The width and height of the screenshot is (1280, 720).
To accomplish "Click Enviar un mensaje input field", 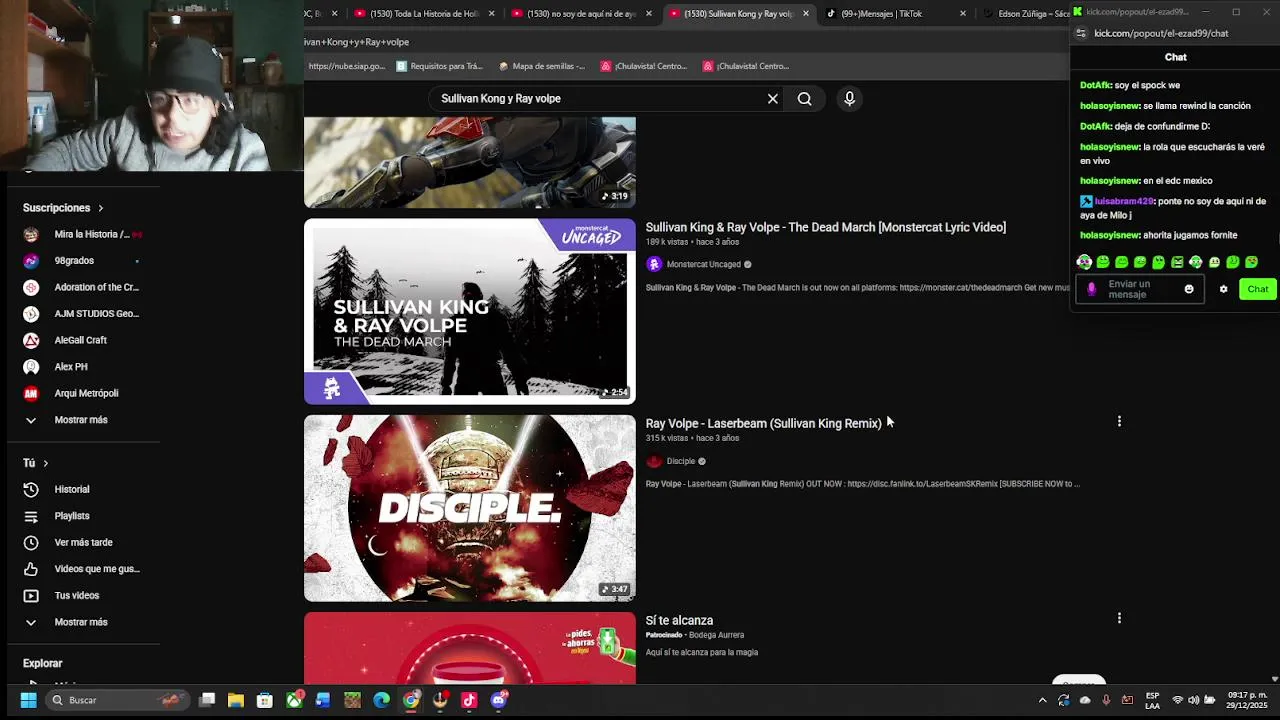I will click(1142, 289).
